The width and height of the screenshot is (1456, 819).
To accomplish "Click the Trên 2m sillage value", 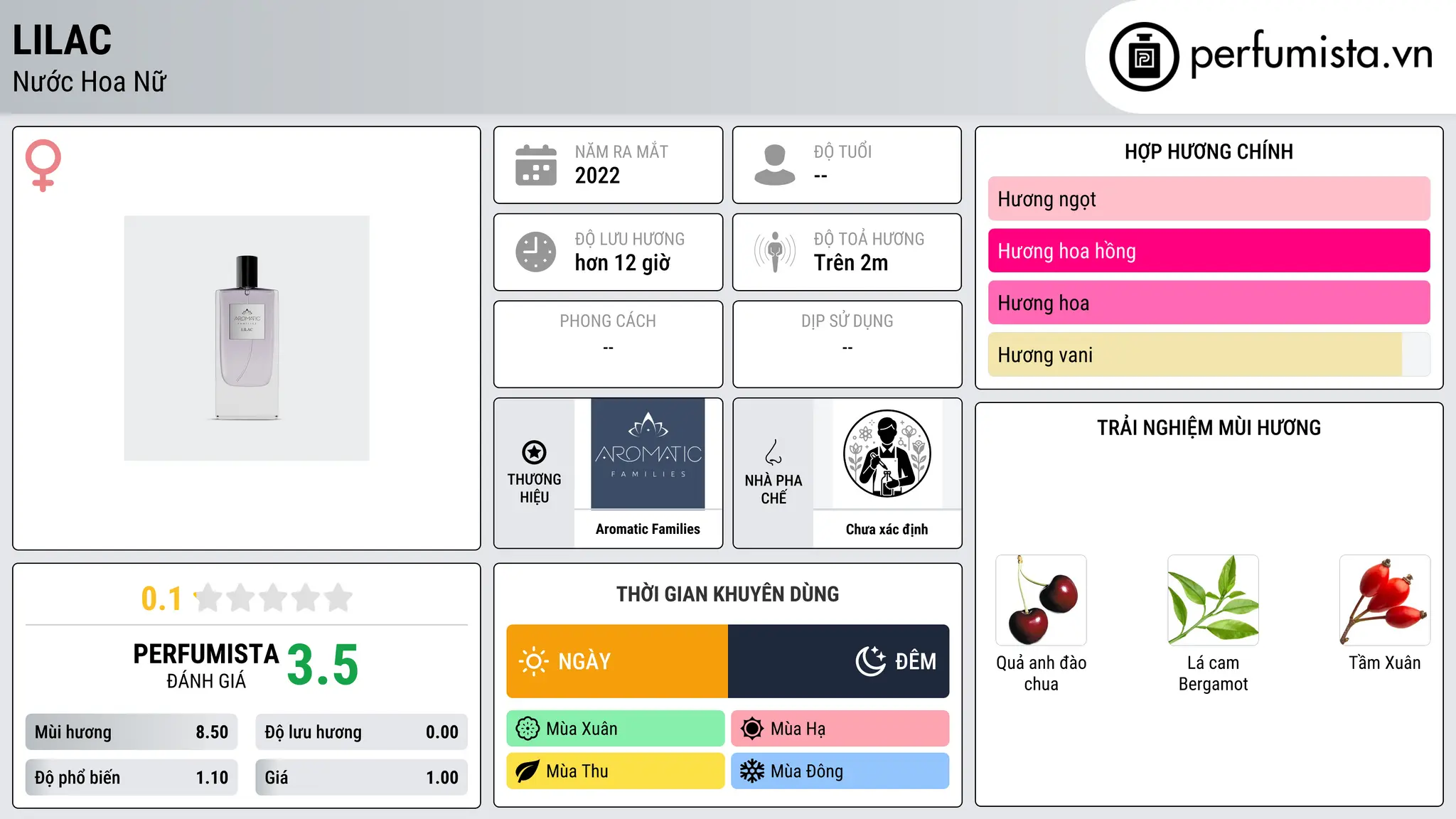I will click(851, 263).
